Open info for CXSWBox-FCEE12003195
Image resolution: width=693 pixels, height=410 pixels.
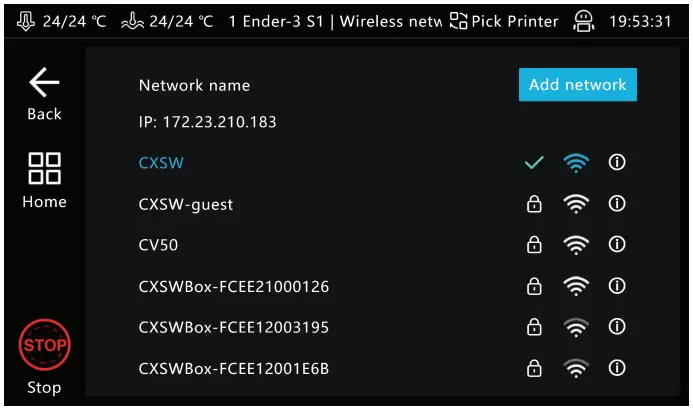click(x=617, y=327)
